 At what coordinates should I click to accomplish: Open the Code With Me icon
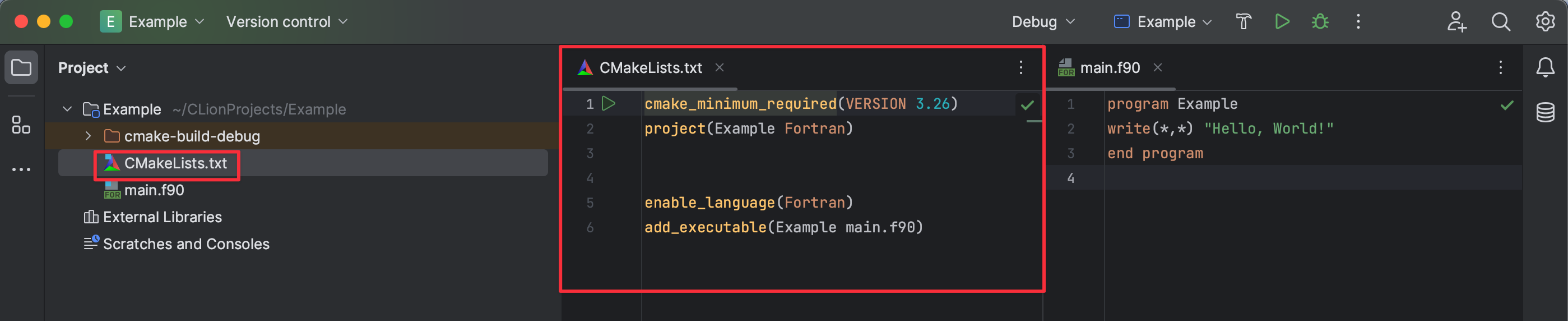(x=1456, y=22)
